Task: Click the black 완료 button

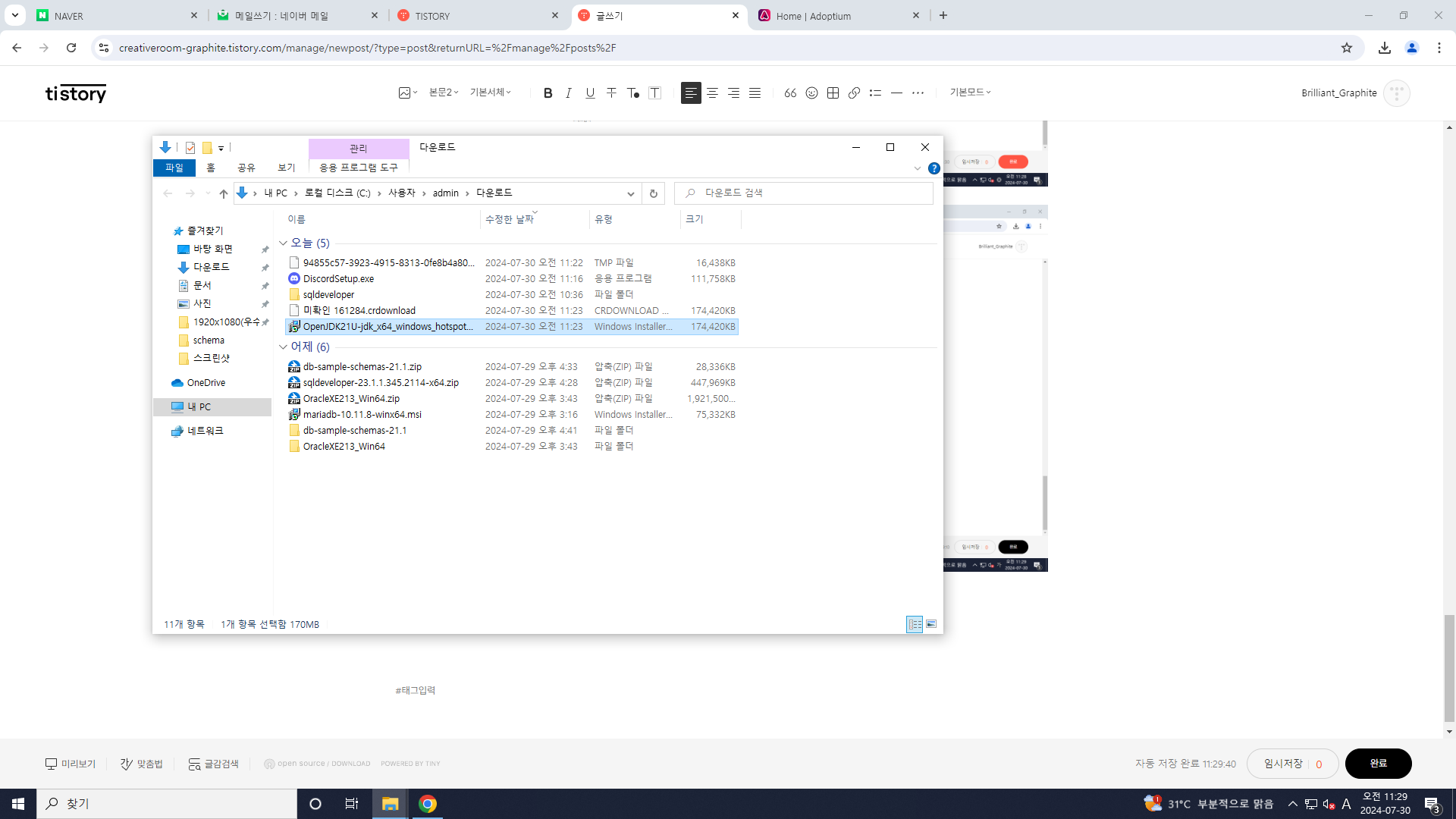Action: pos(1378,763)
